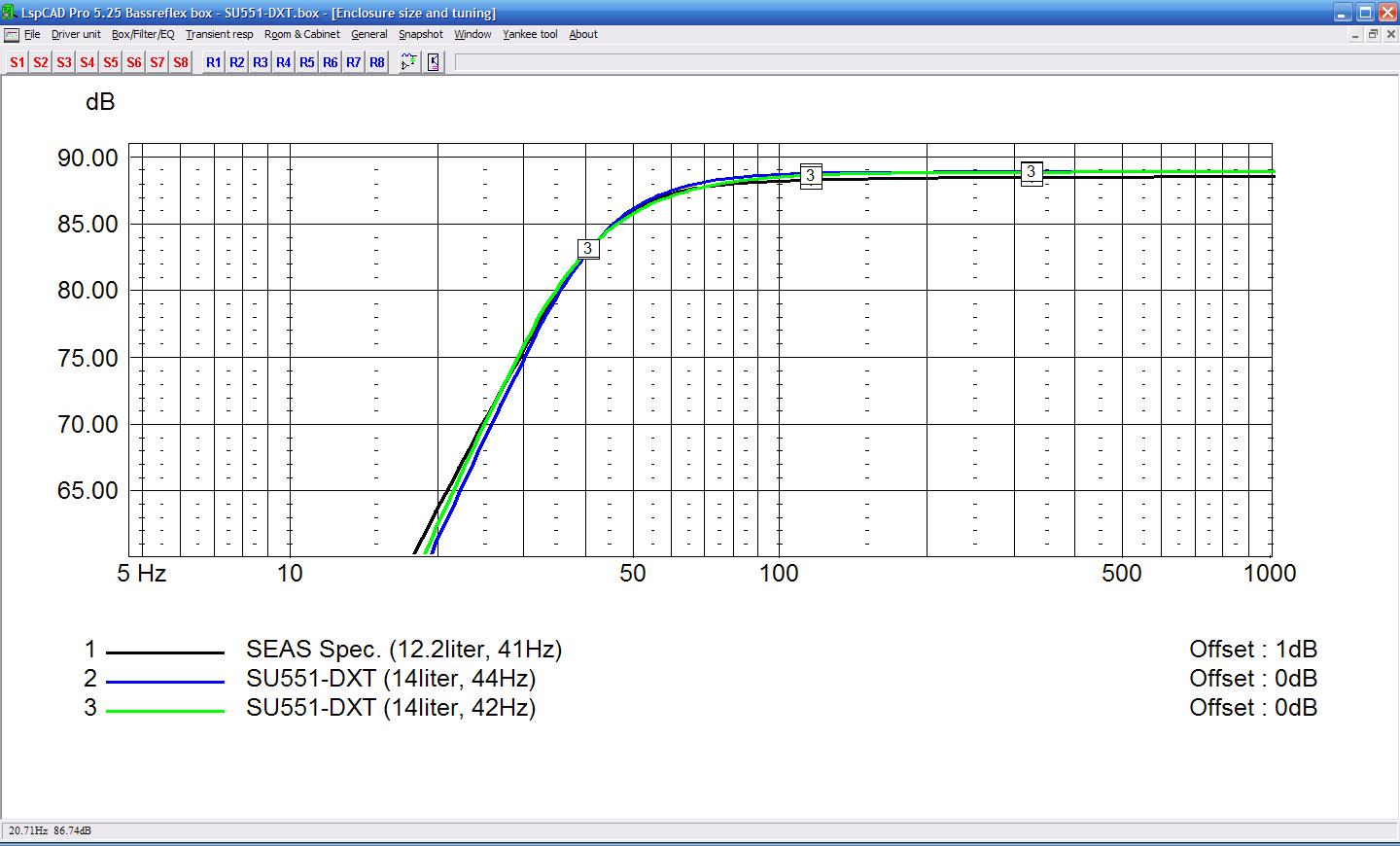The image size is (1400, 846).
Task: Click legend text SEAS Spec. (12.2liter, 41Hz)
Action: click(x=404, y=650)
